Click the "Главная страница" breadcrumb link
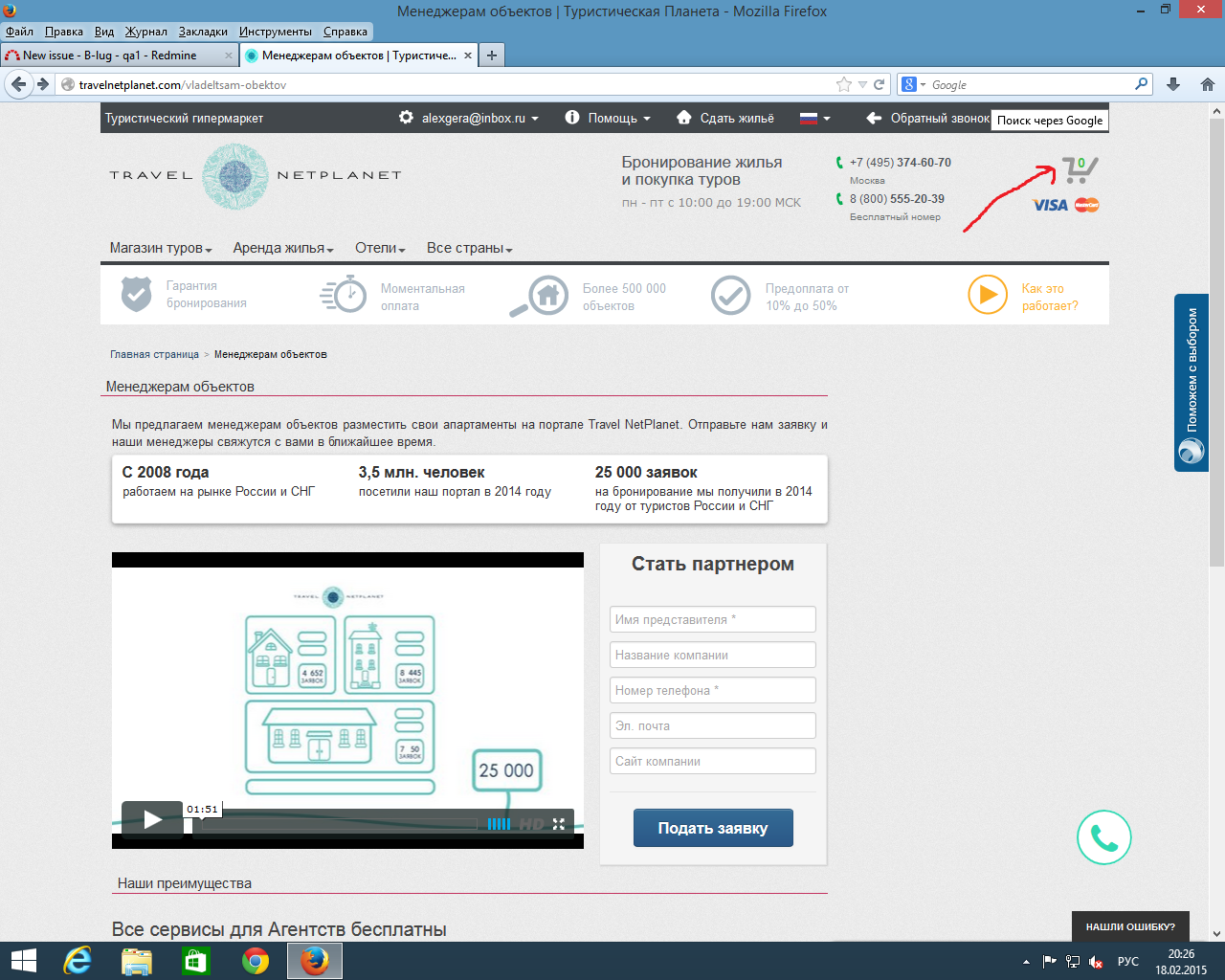Viewport: 1225px width, 980px height. coord(154,354)
